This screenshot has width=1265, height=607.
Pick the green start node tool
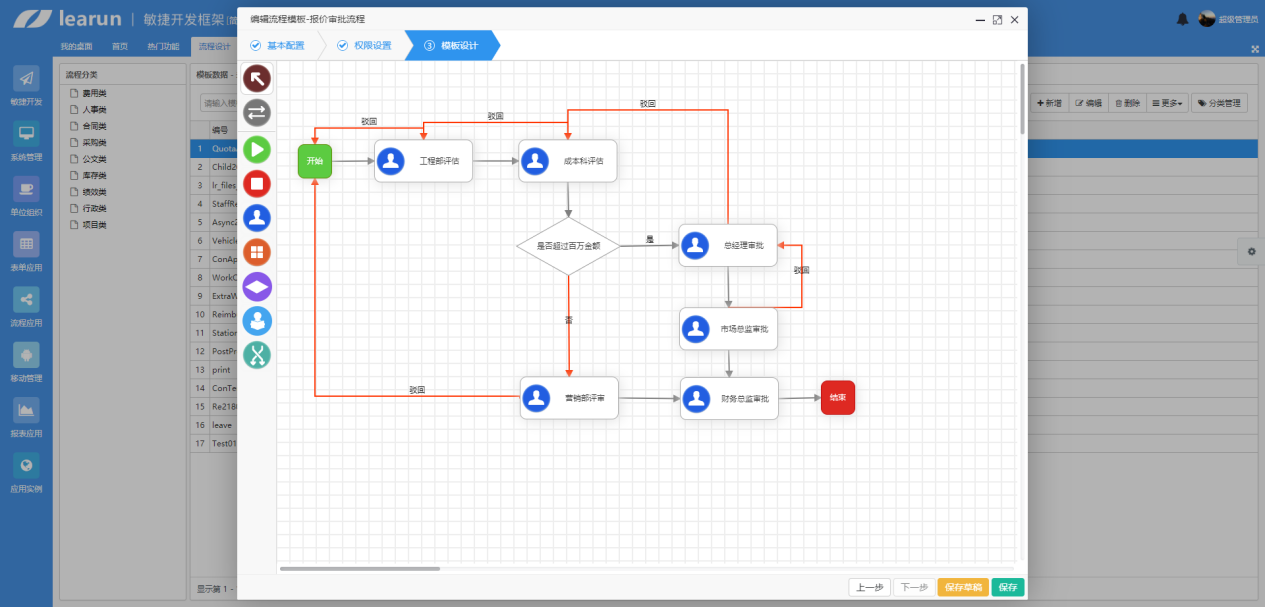pos(257,149)
